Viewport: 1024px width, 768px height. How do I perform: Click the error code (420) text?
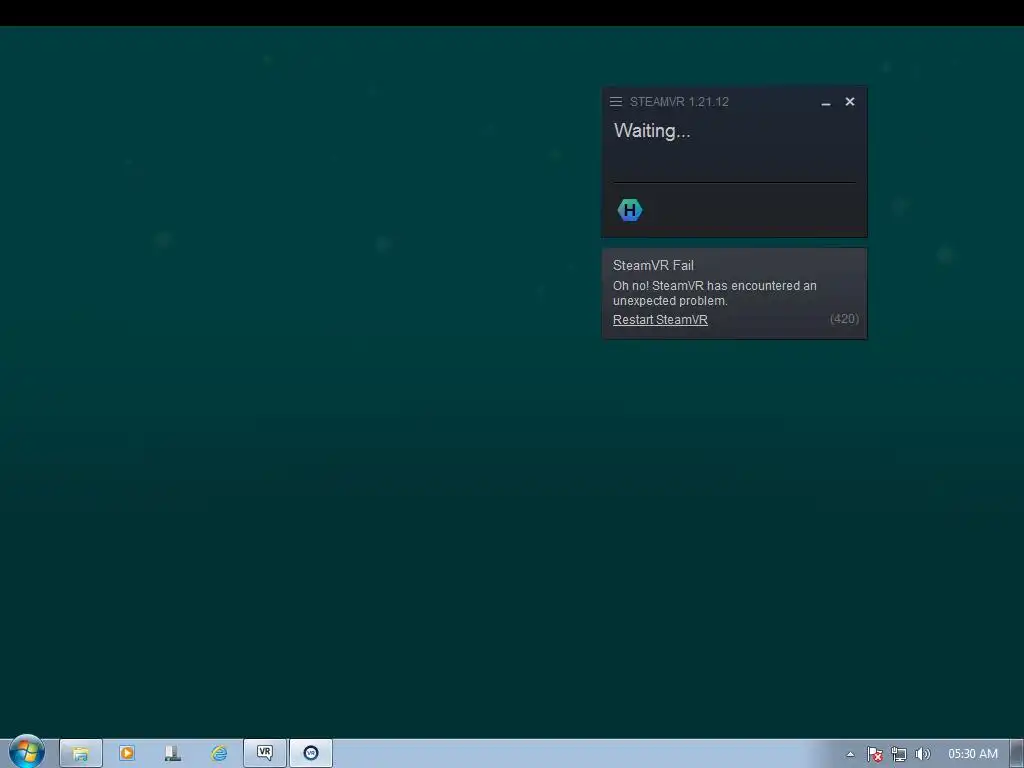tap(844, 319)
